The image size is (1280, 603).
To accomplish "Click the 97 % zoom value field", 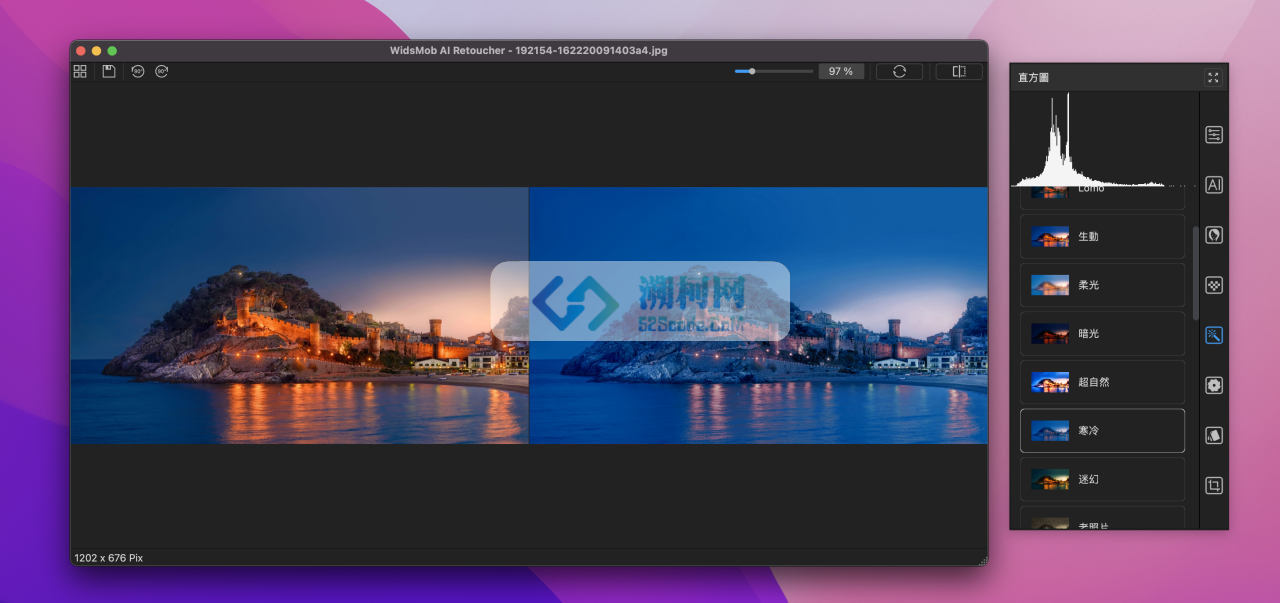I will (841, 71).
